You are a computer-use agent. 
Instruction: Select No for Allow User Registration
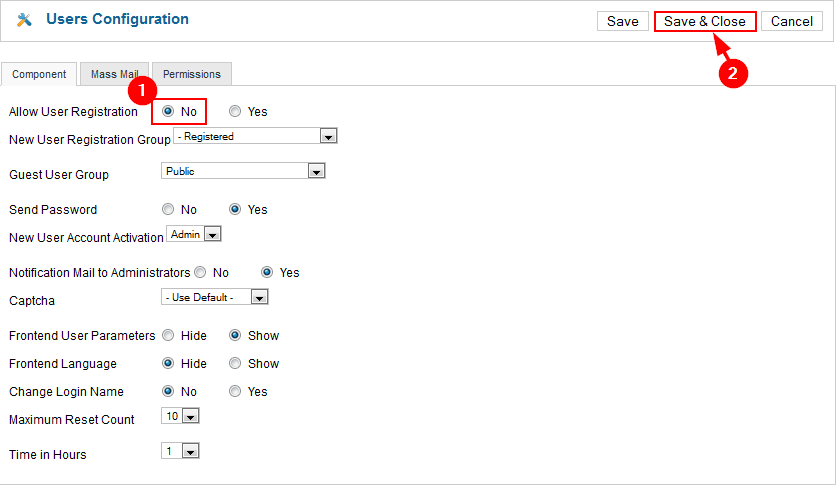point(168,111)
